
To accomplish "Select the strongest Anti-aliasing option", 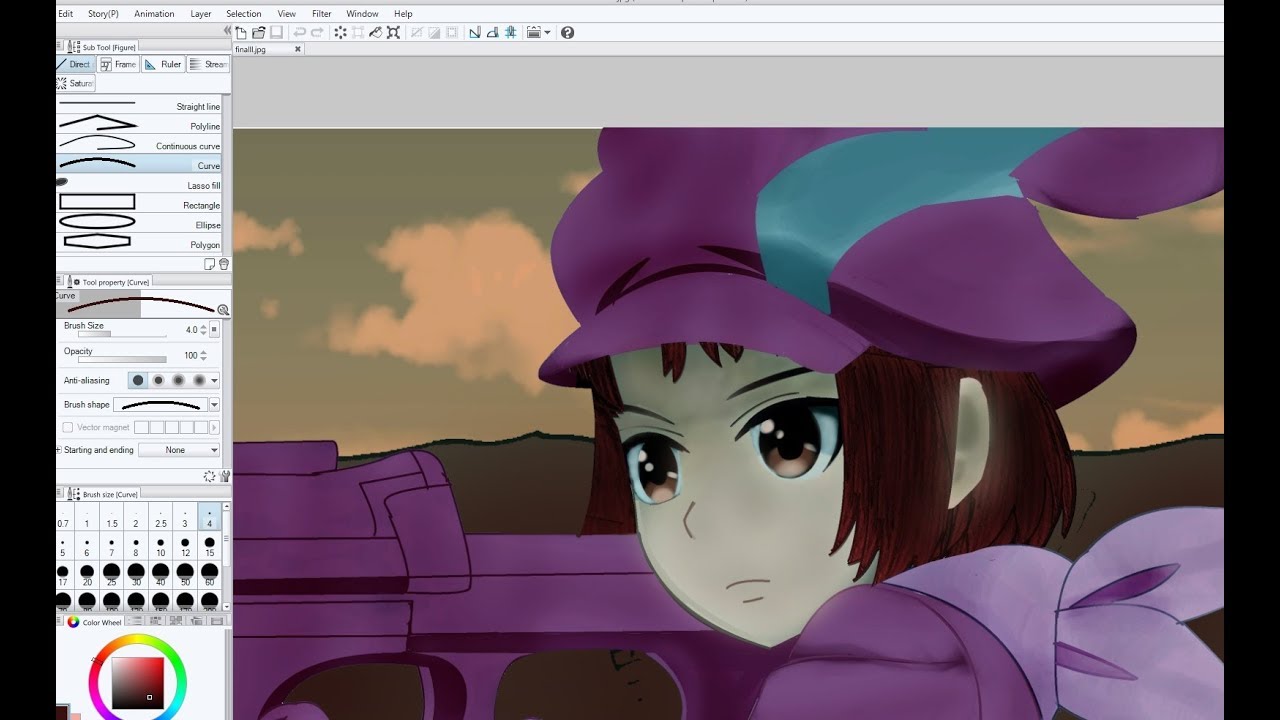I will [199, 380].
